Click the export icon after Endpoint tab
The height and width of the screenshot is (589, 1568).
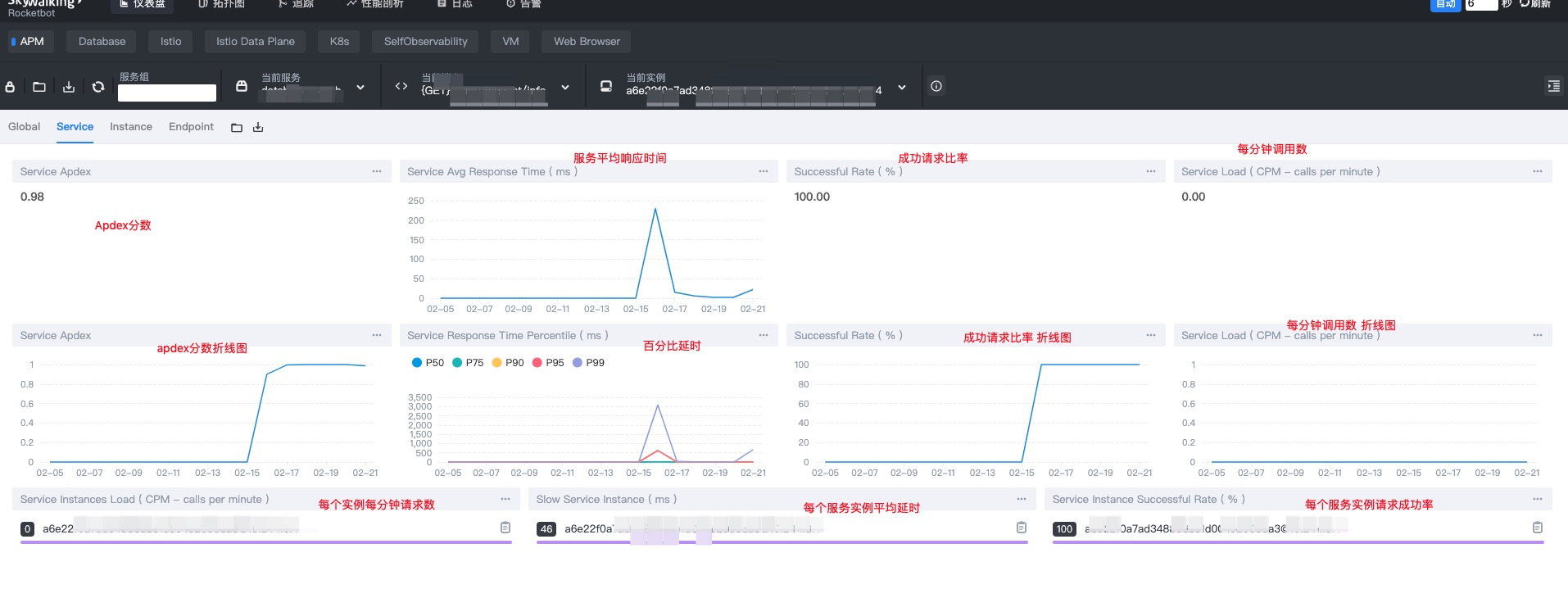258,128
